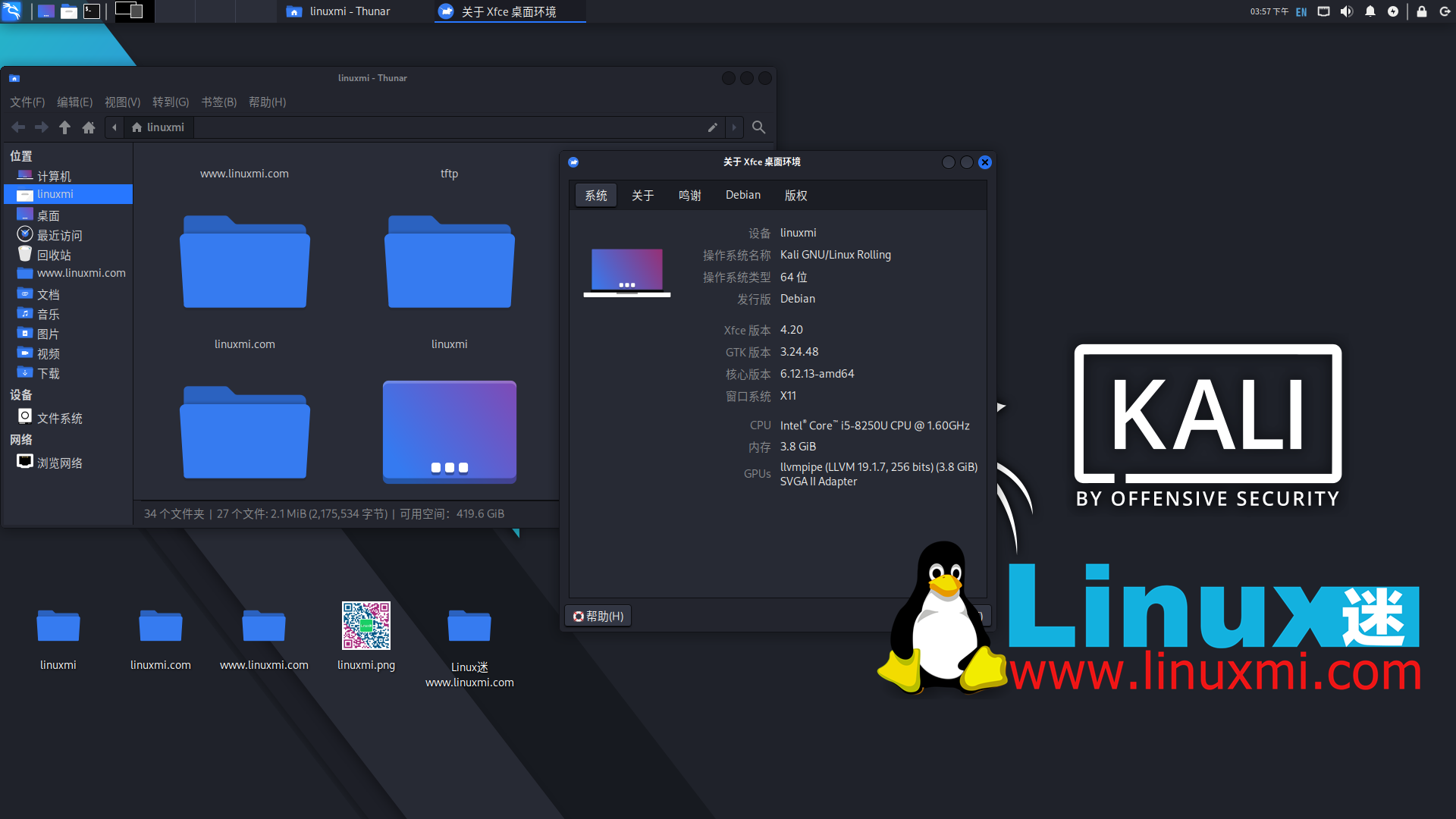Select 音乐 in Thunar sidebar
1456x819 pixels.
click(68, 314)
